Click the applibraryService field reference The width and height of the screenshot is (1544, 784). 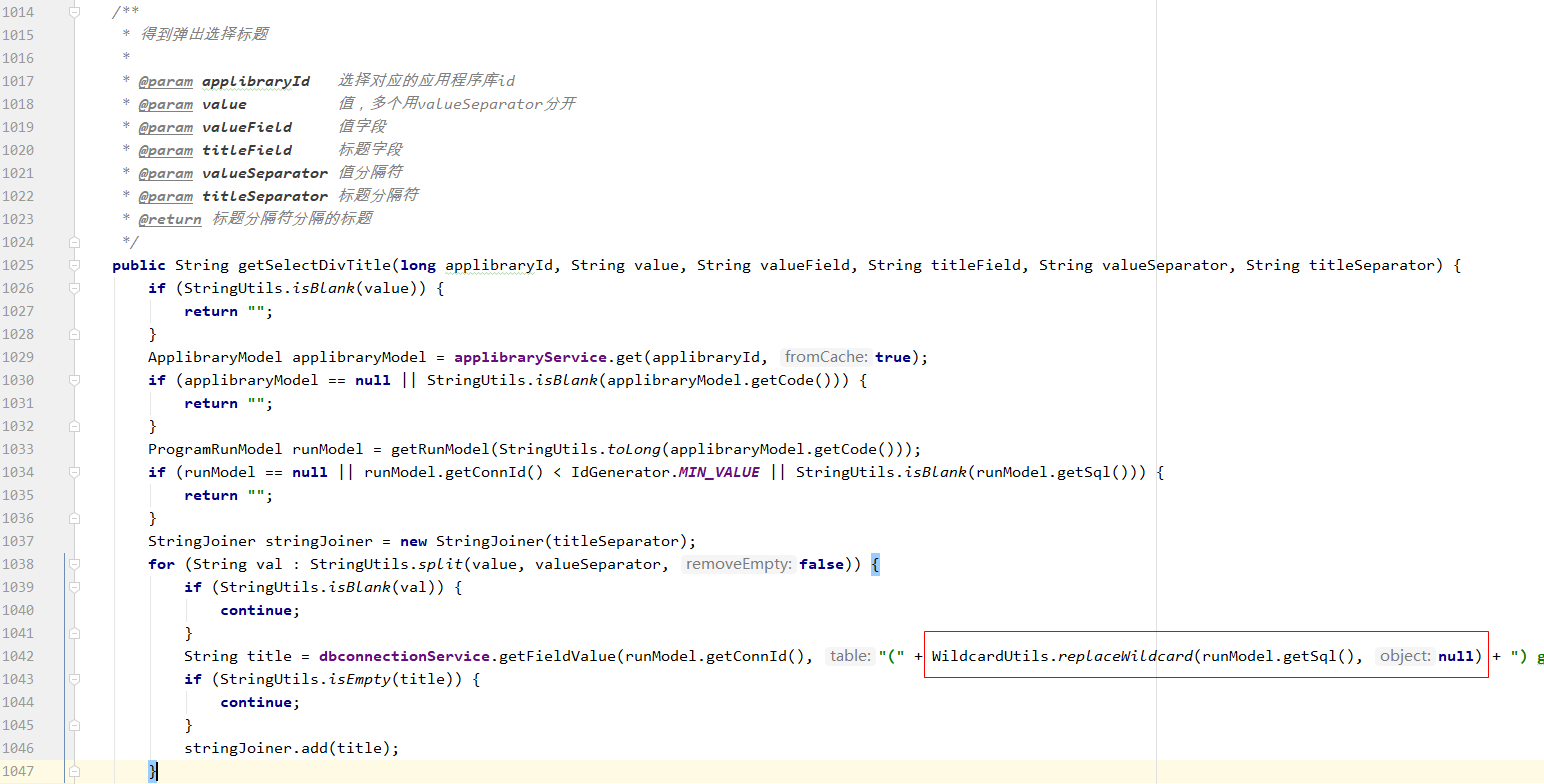530,357
